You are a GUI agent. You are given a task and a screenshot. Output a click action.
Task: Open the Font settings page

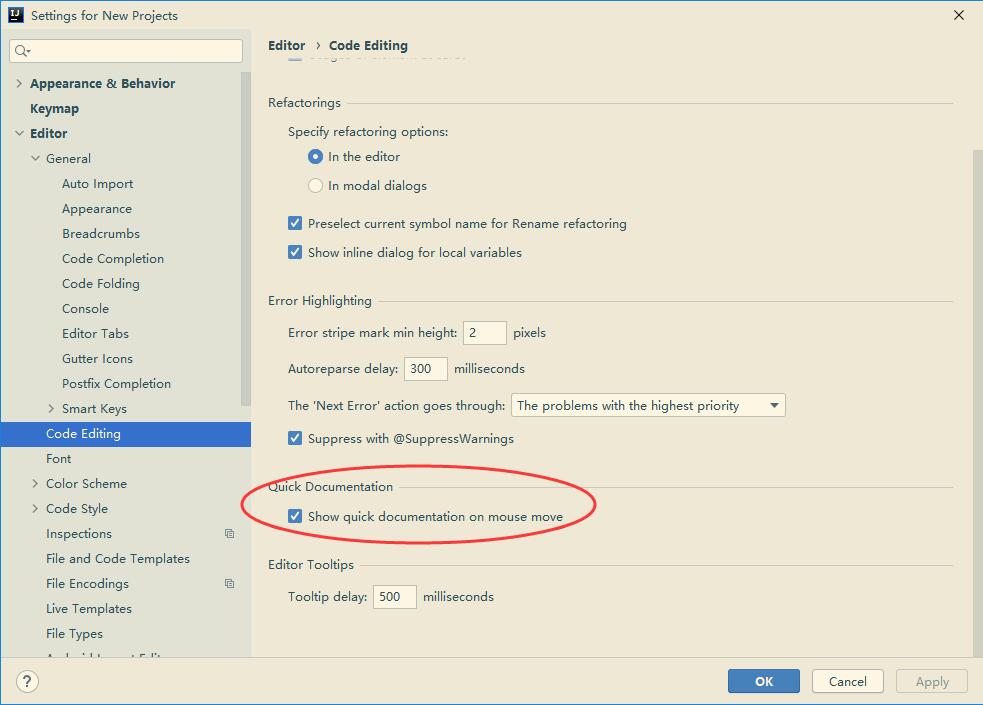click(58, 459)
